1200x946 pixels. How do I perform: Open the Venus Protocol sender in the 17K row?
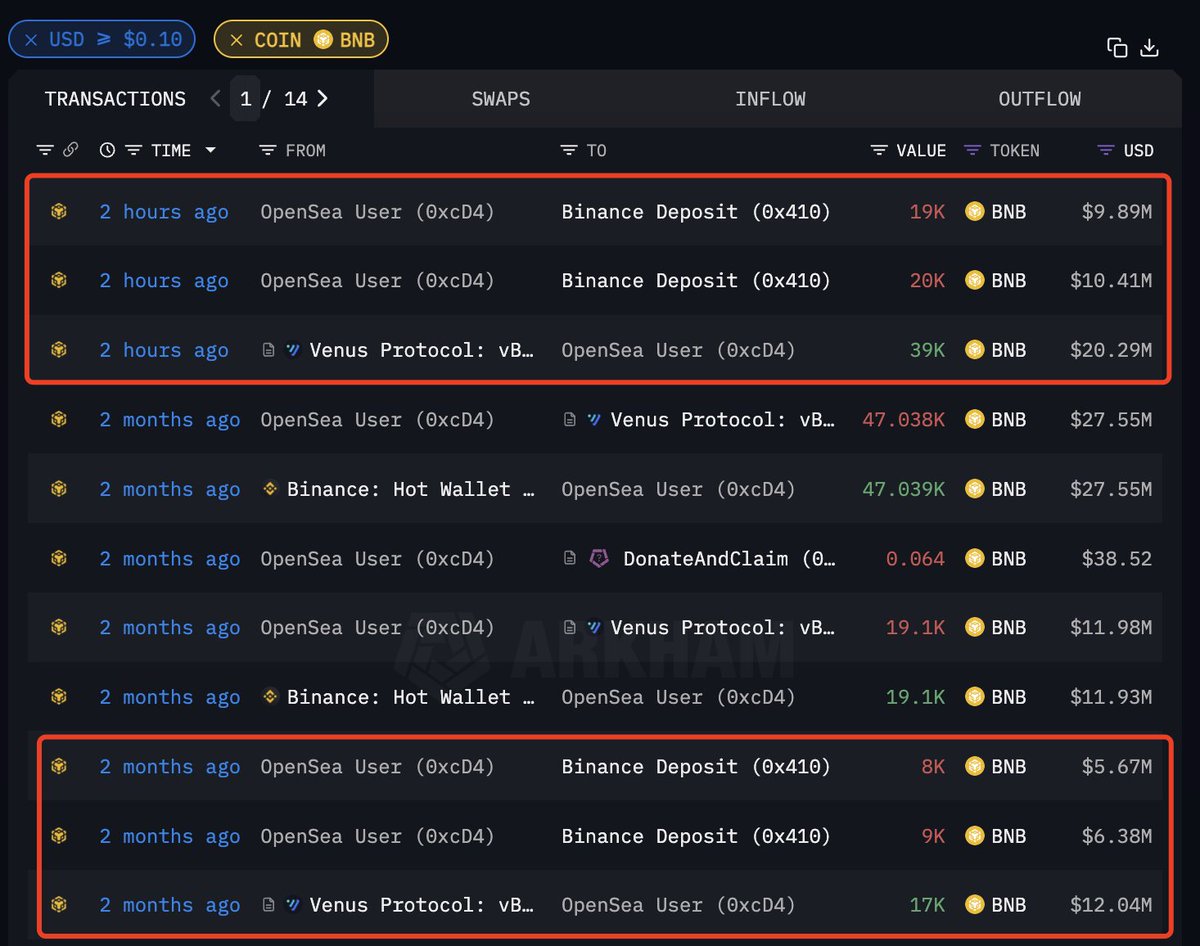[x=422, y=904]
